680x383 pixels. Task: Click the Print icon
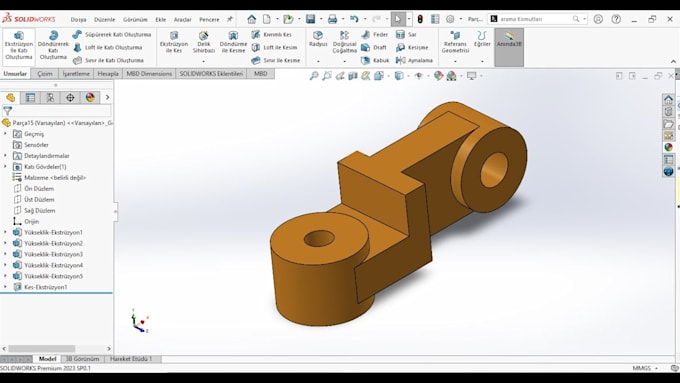pos(332,19)
